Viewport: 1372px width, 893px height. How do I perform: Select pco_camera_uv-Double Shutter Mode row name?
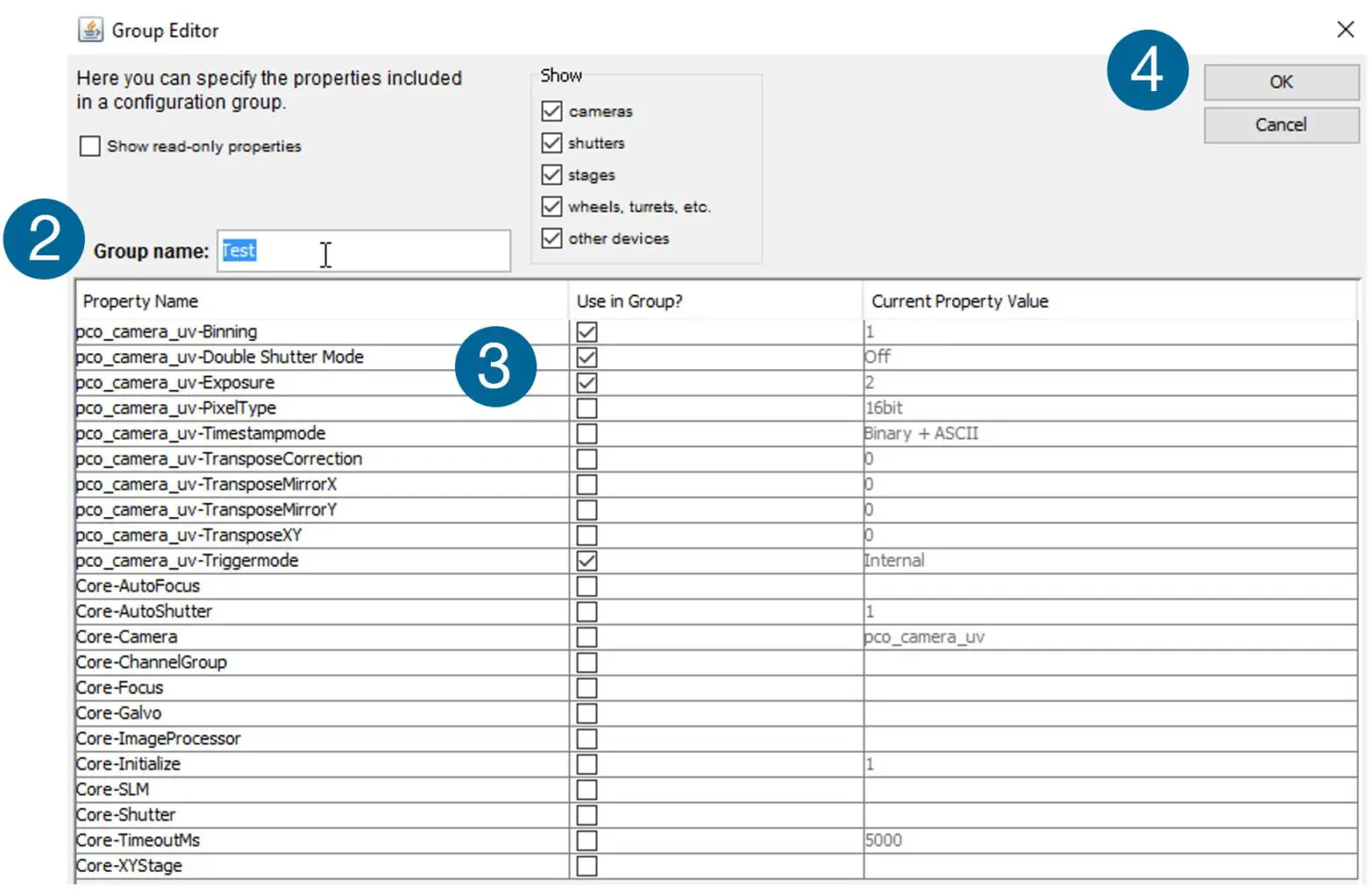click(220, 357)
